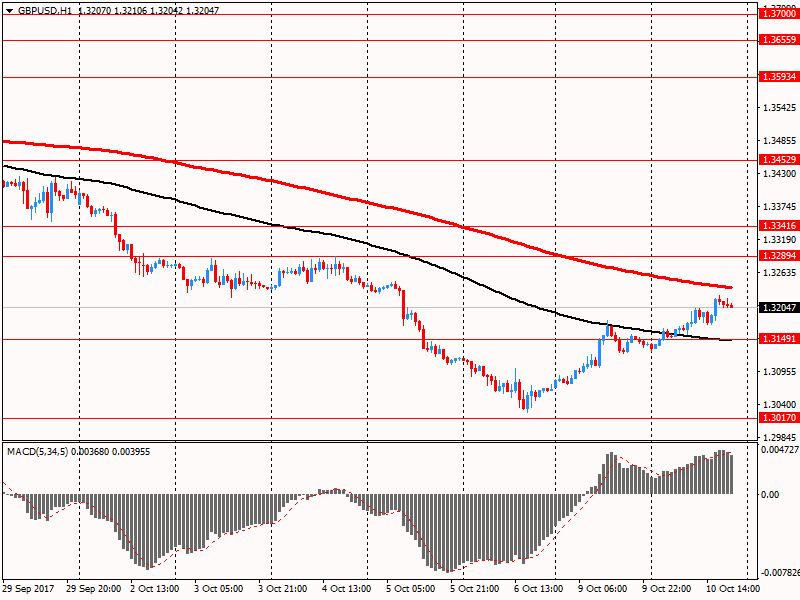This screenshot has height=600, width=800.
Task: Click the 2 Oct 13:00 time label
Action: click(x=155, y=589)
